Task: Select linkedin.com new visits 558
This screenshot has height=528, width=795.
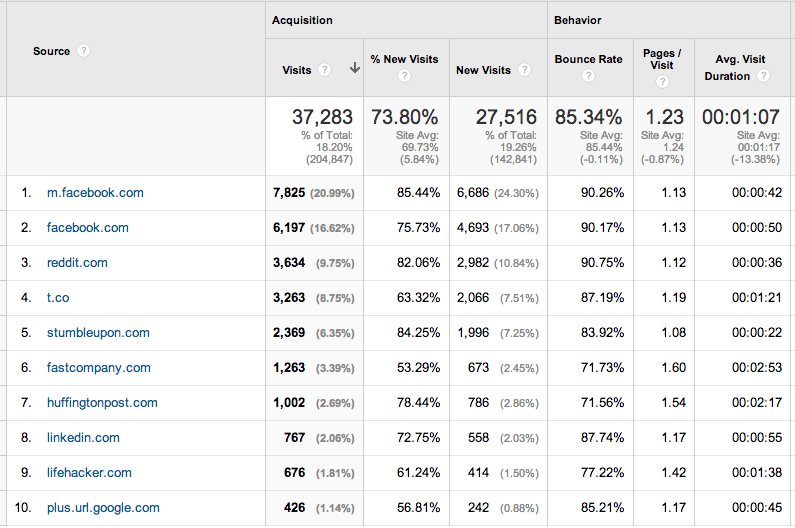Action: point(479,438)
